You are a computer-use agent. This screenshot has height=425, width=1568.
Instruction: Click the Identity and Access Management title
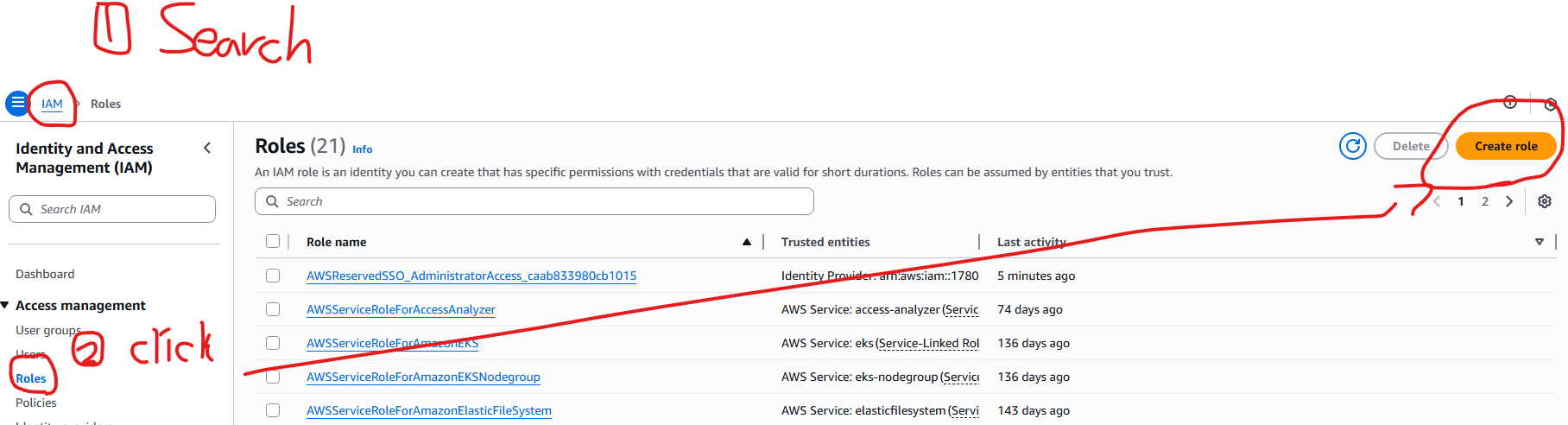85,158
